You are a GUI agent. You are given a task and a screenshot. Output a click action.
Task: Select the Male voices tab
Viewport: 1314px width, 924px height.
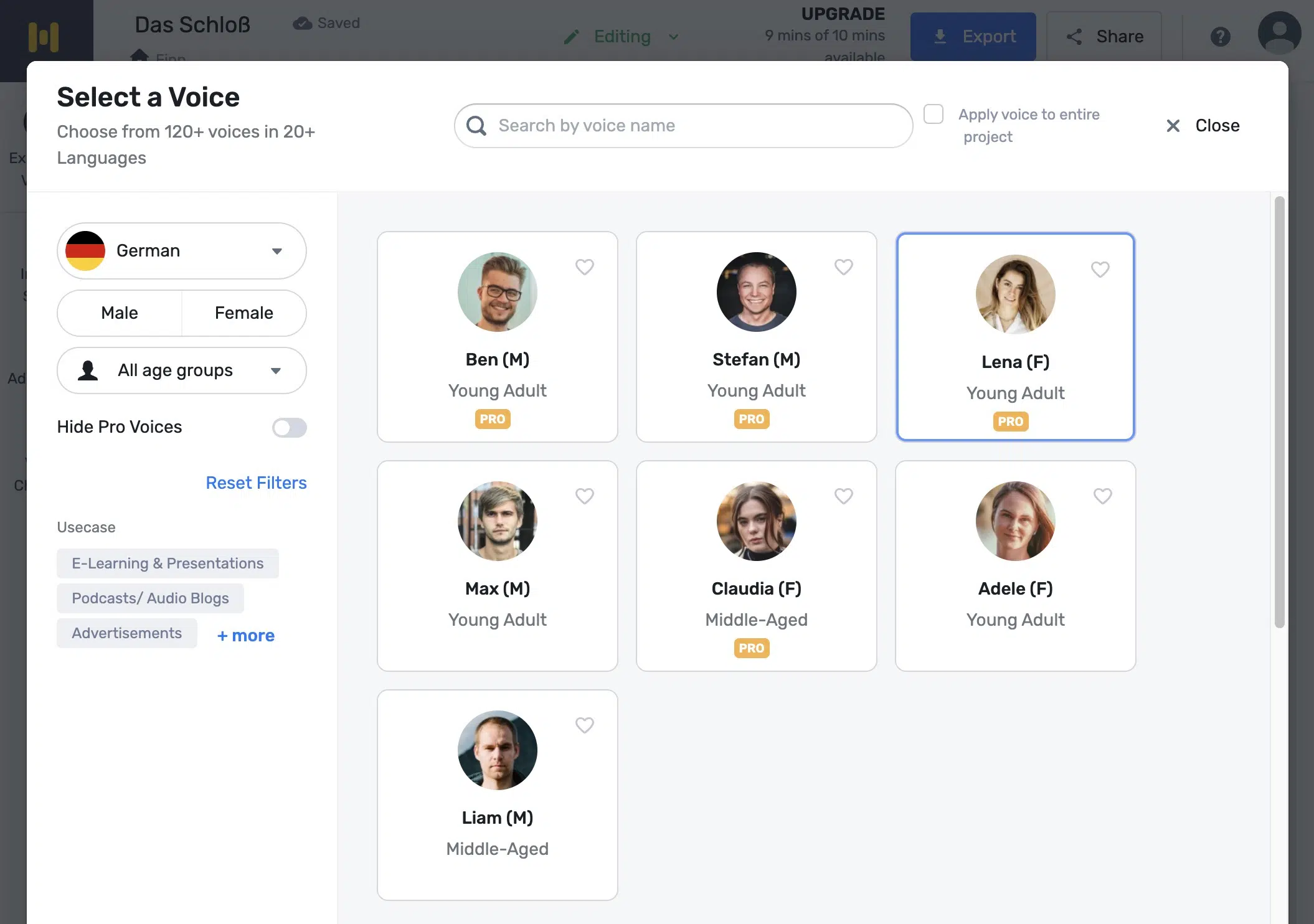119,313
